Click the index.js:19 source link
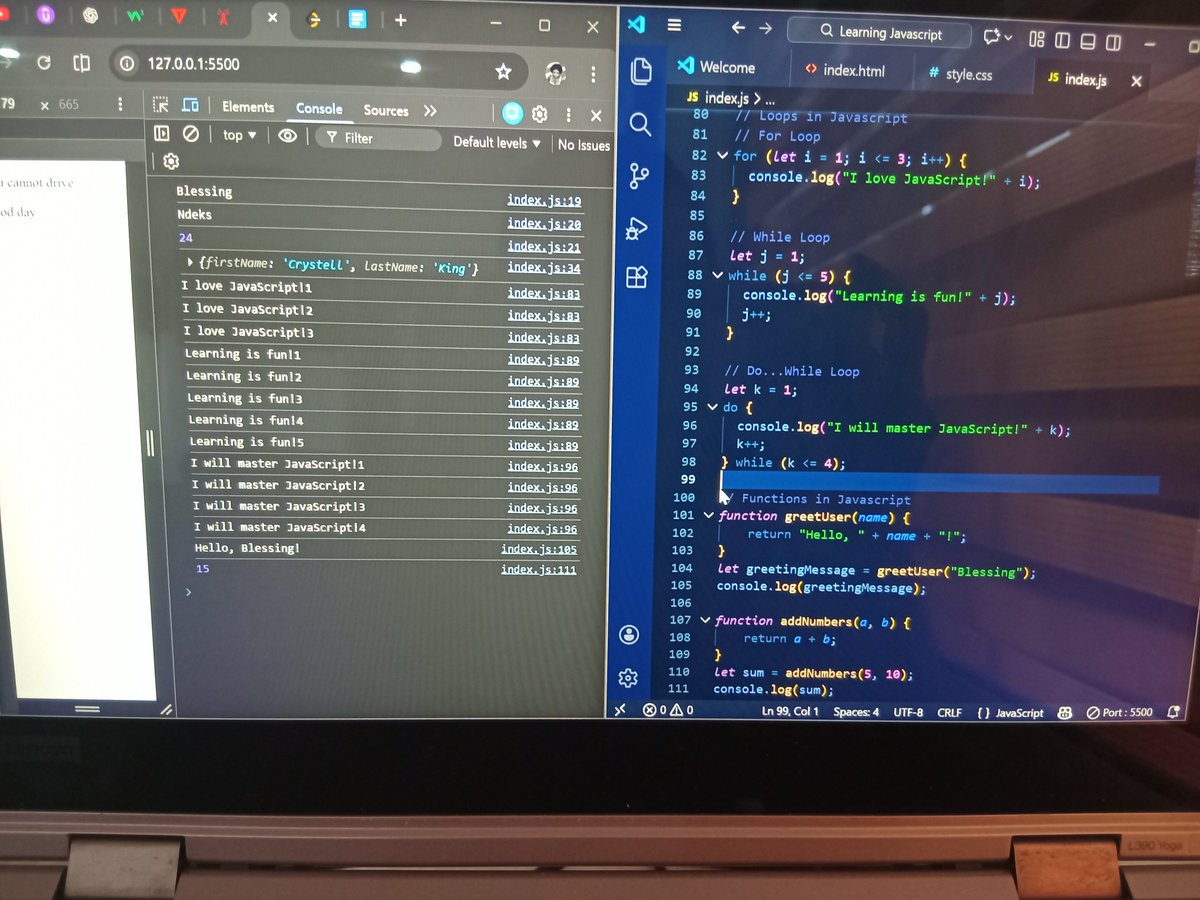1200x900 pixels. (x=544, y=201)
